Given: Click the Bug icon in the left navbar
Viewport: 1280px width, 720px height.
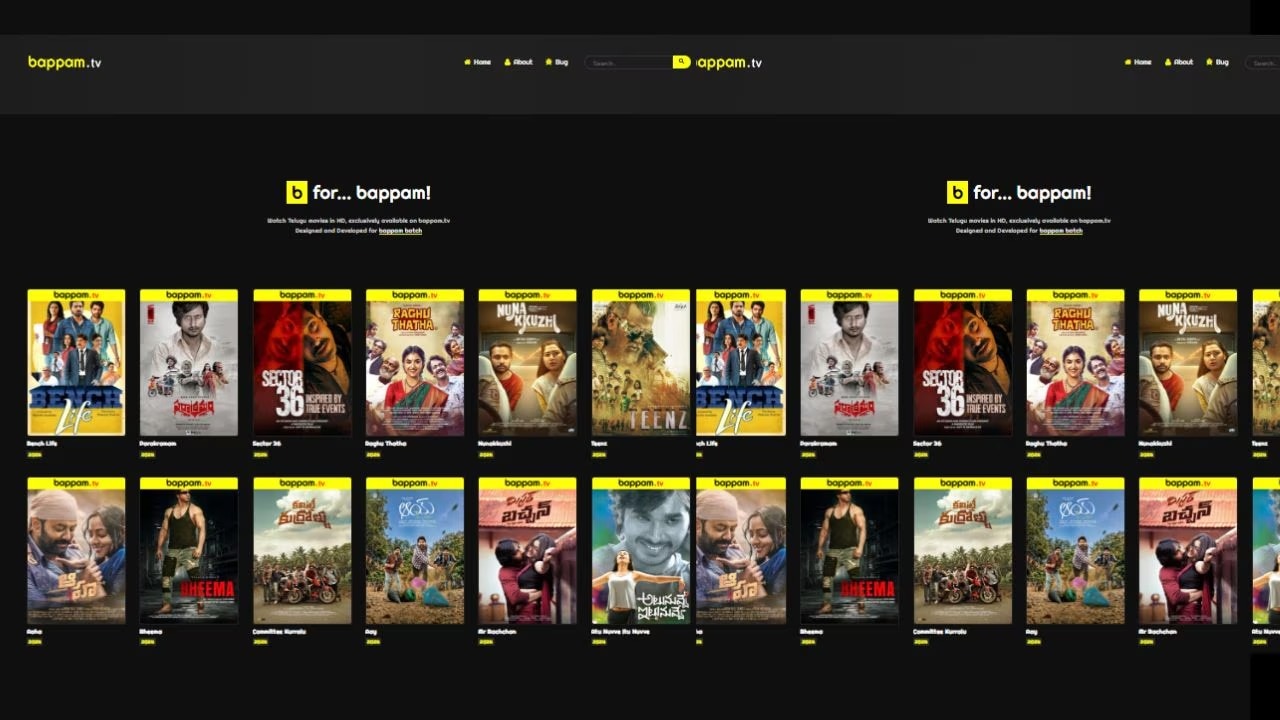Looking at the screenshot, I should click(549, 62).
